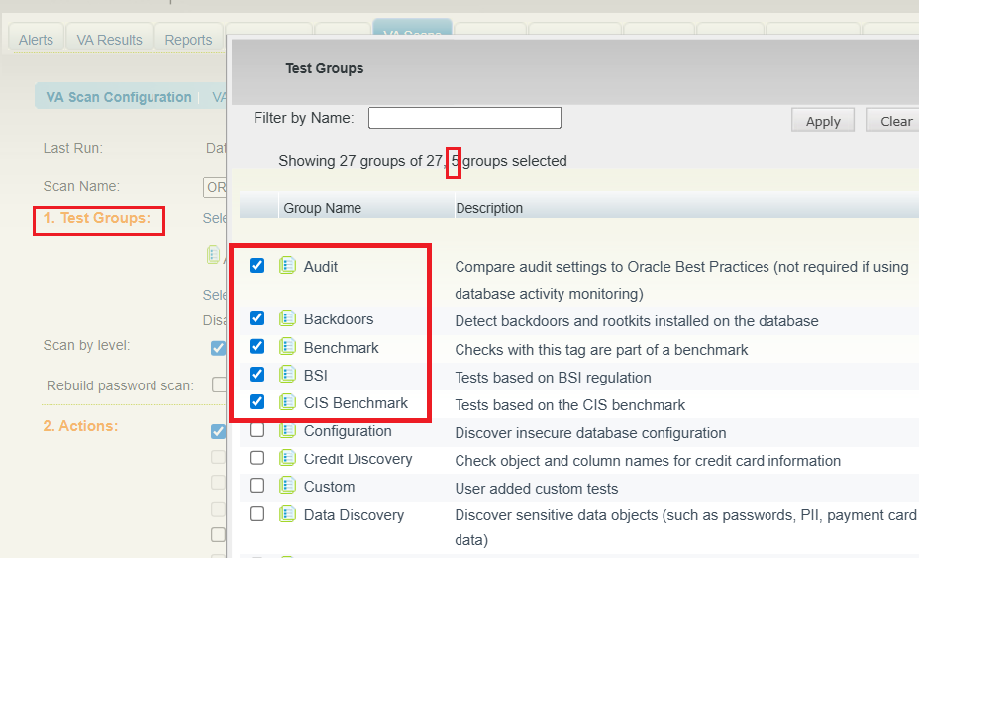Click the Benchmark group icon
This screenshot has width=1001, height=727.
[x=287, y=347]
